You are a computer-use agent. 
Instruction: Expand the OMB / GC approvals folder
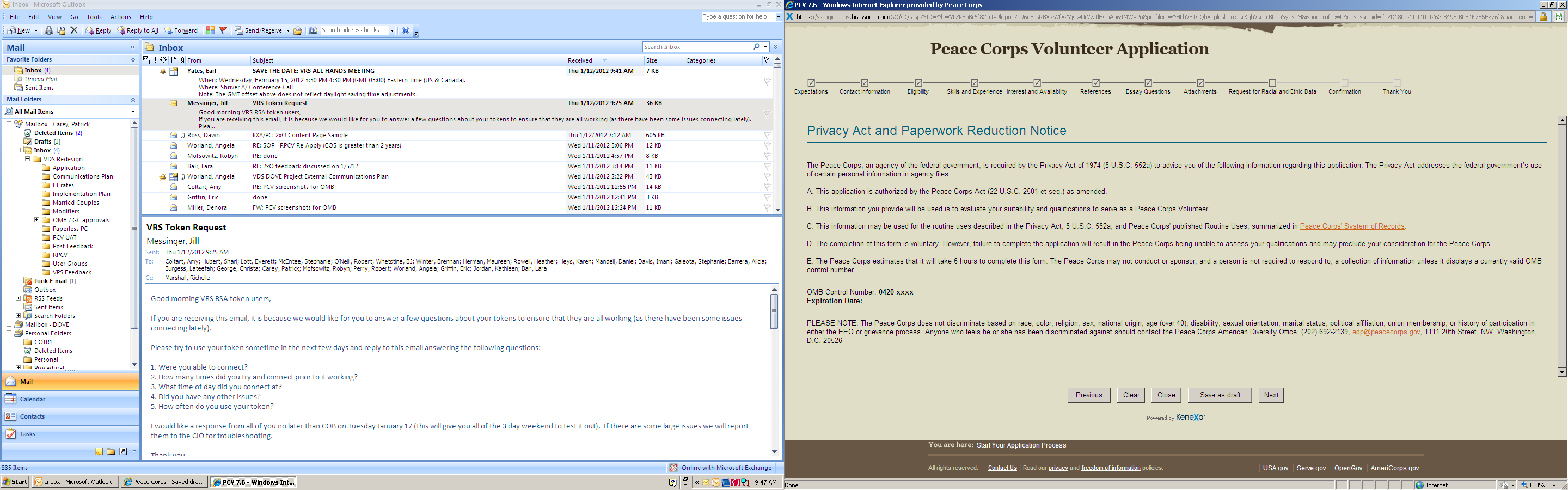coord(36,220)
